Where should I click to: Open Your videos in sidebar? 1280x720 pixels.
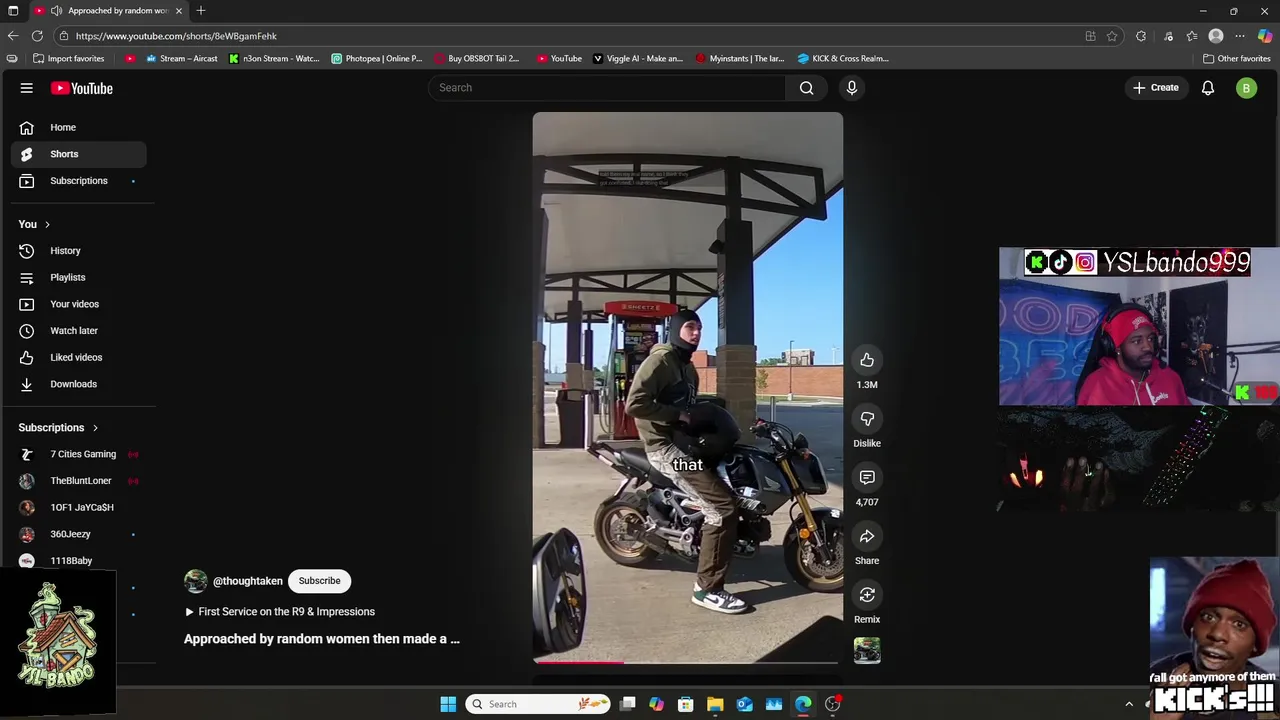(x=78, y=304)
